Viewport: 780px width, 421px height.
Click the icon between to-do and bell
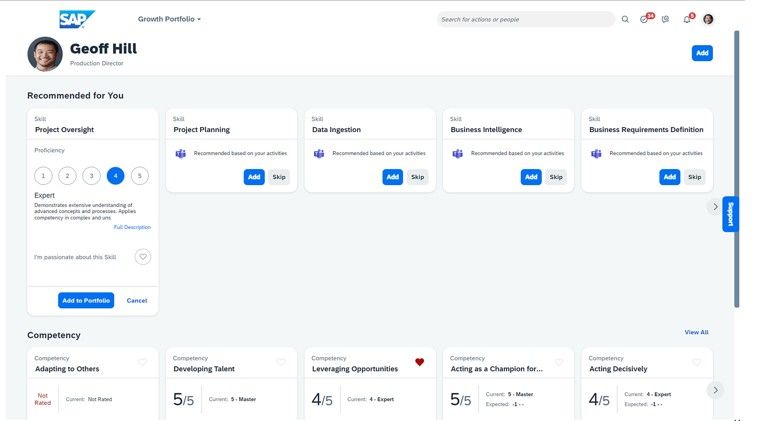(666, 19)
